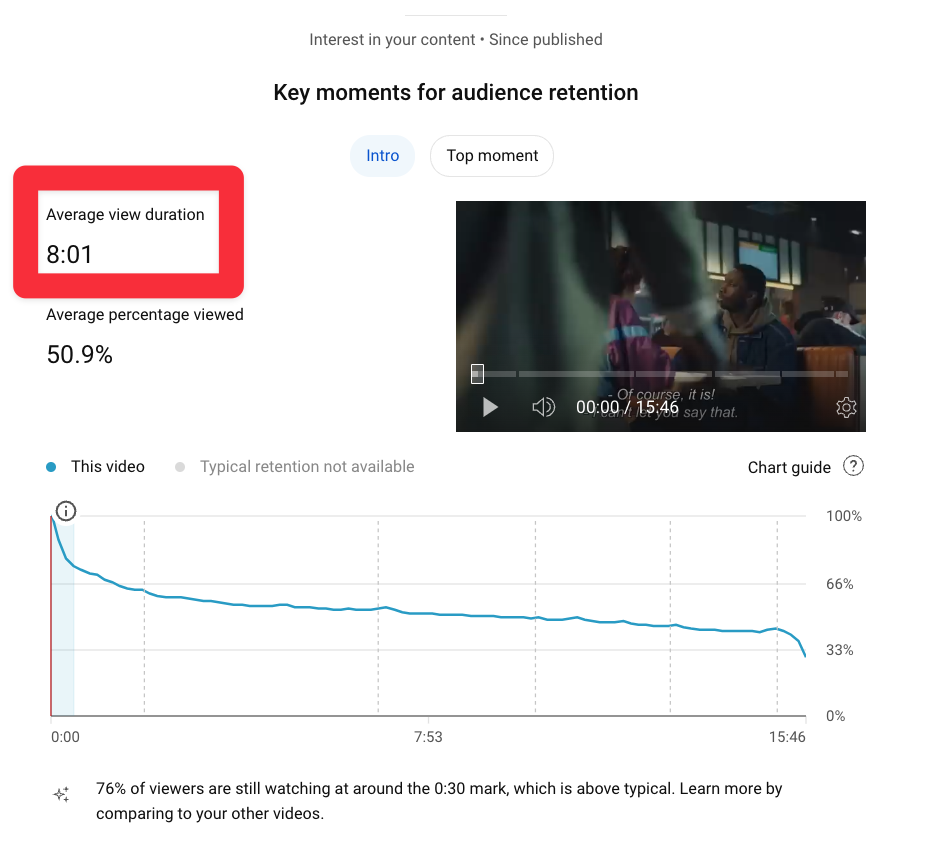The height and width of the screenshot is (849, 946).
Task: Click the info icon above the retention chart
Action: coord(66,512)
